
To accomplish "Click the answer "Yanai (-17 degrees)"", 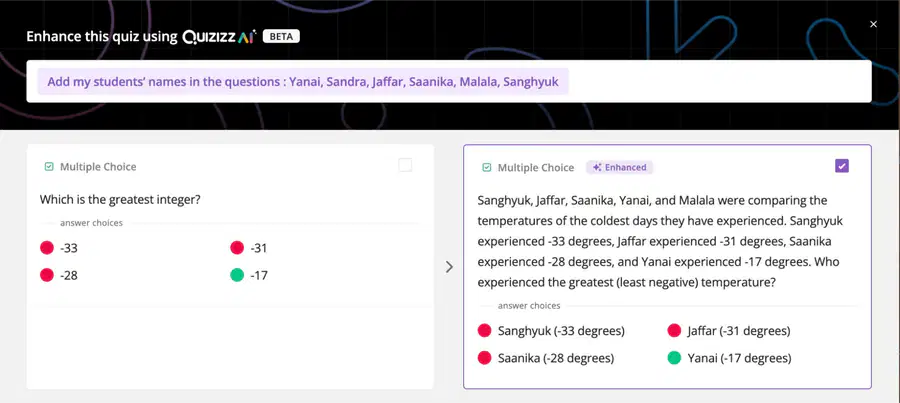I will [739, 358].
